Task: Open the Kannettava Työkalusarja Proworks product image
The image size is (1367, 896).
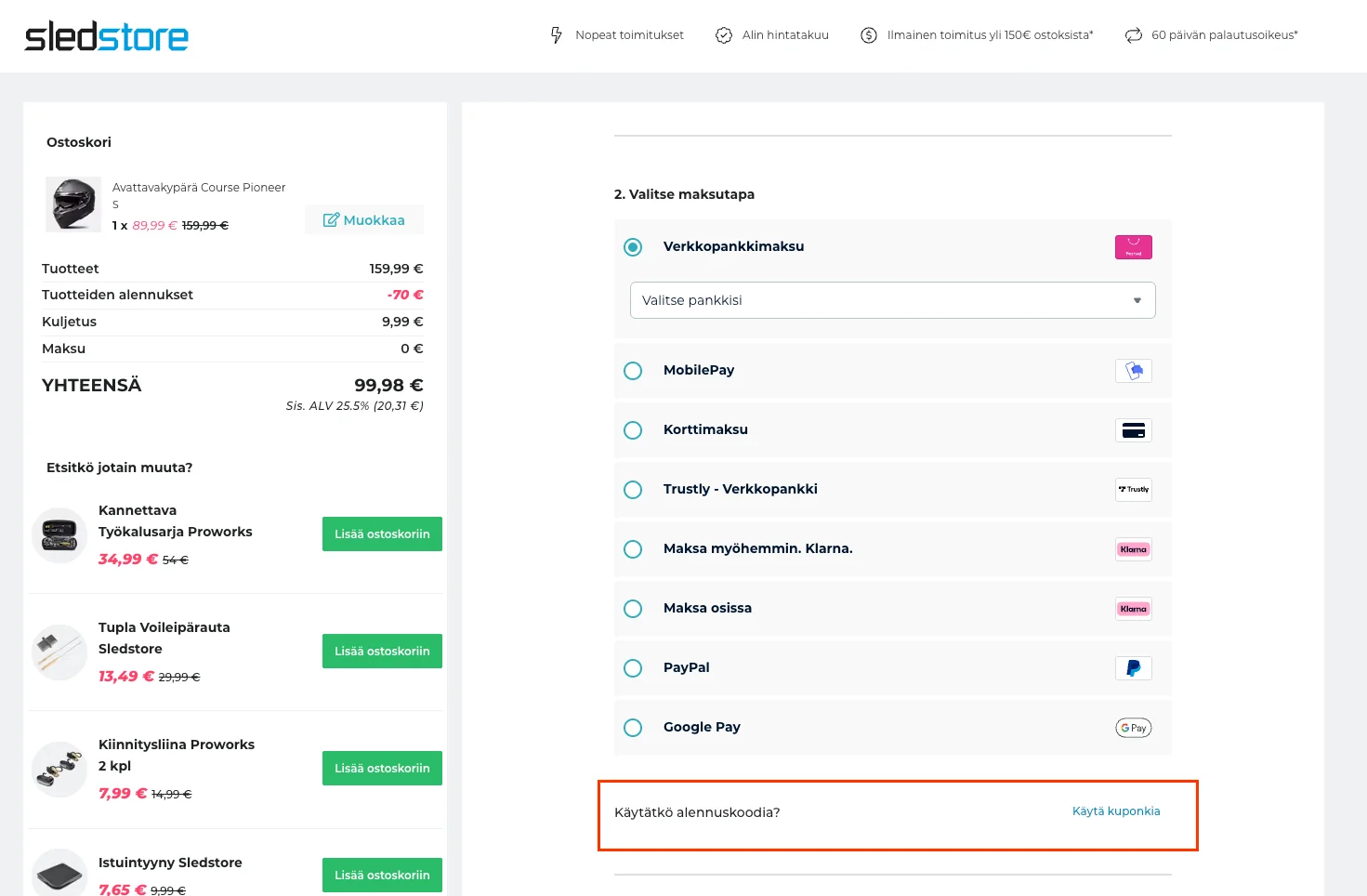Action: coord(59,534)
